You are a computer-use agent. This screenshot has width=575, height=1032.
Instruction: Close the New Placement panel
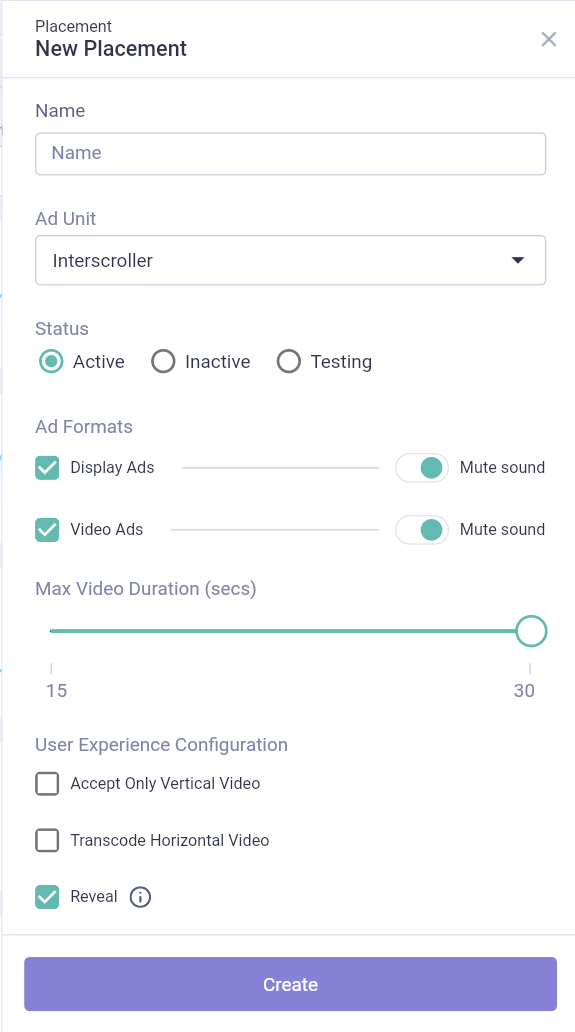point(549,39)
